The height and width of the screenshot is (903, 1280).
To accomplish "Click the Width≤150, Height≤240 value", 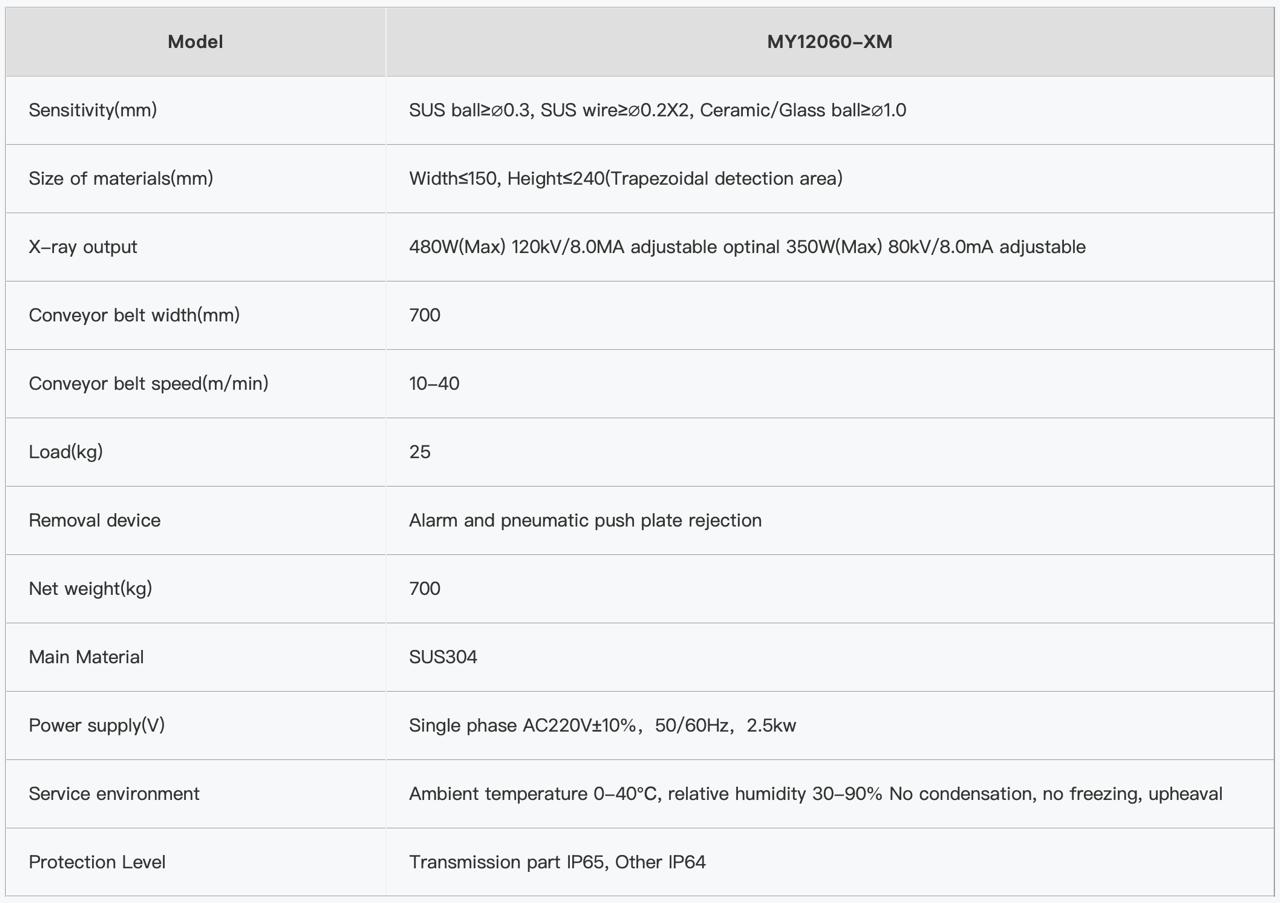I will coord(625,179).
